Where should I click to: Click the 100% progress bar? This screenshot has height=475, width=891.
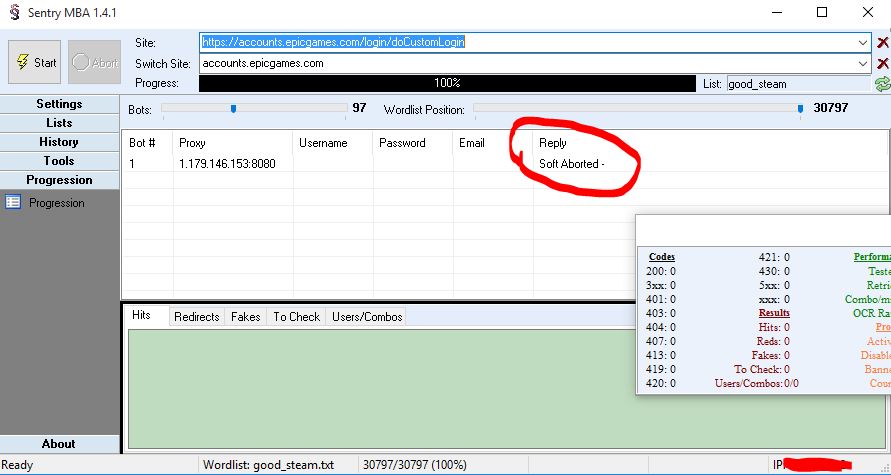point(447,84)
